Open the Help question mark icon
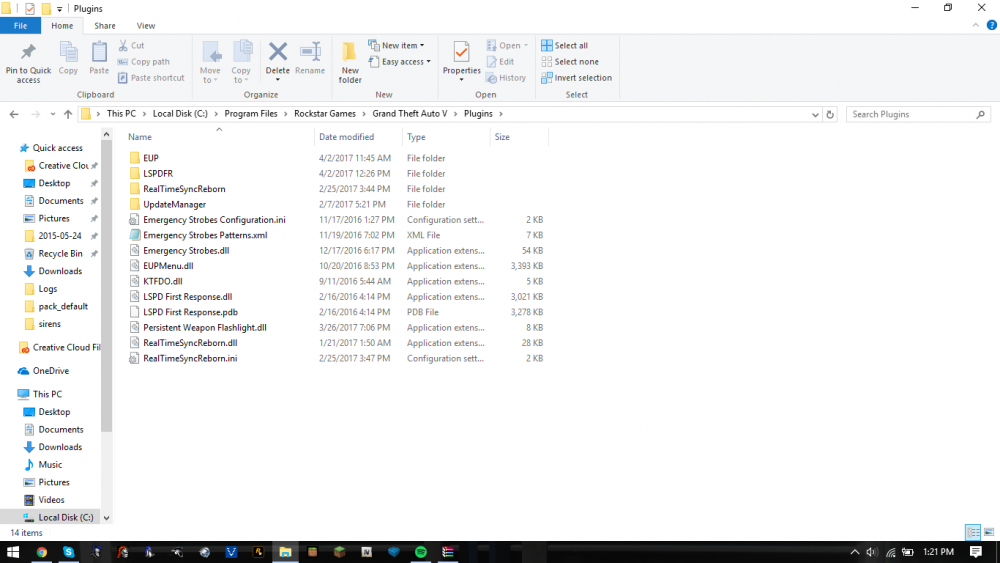Image resolution: width=1000 pixels, height=563 pixels. point(991,26)
